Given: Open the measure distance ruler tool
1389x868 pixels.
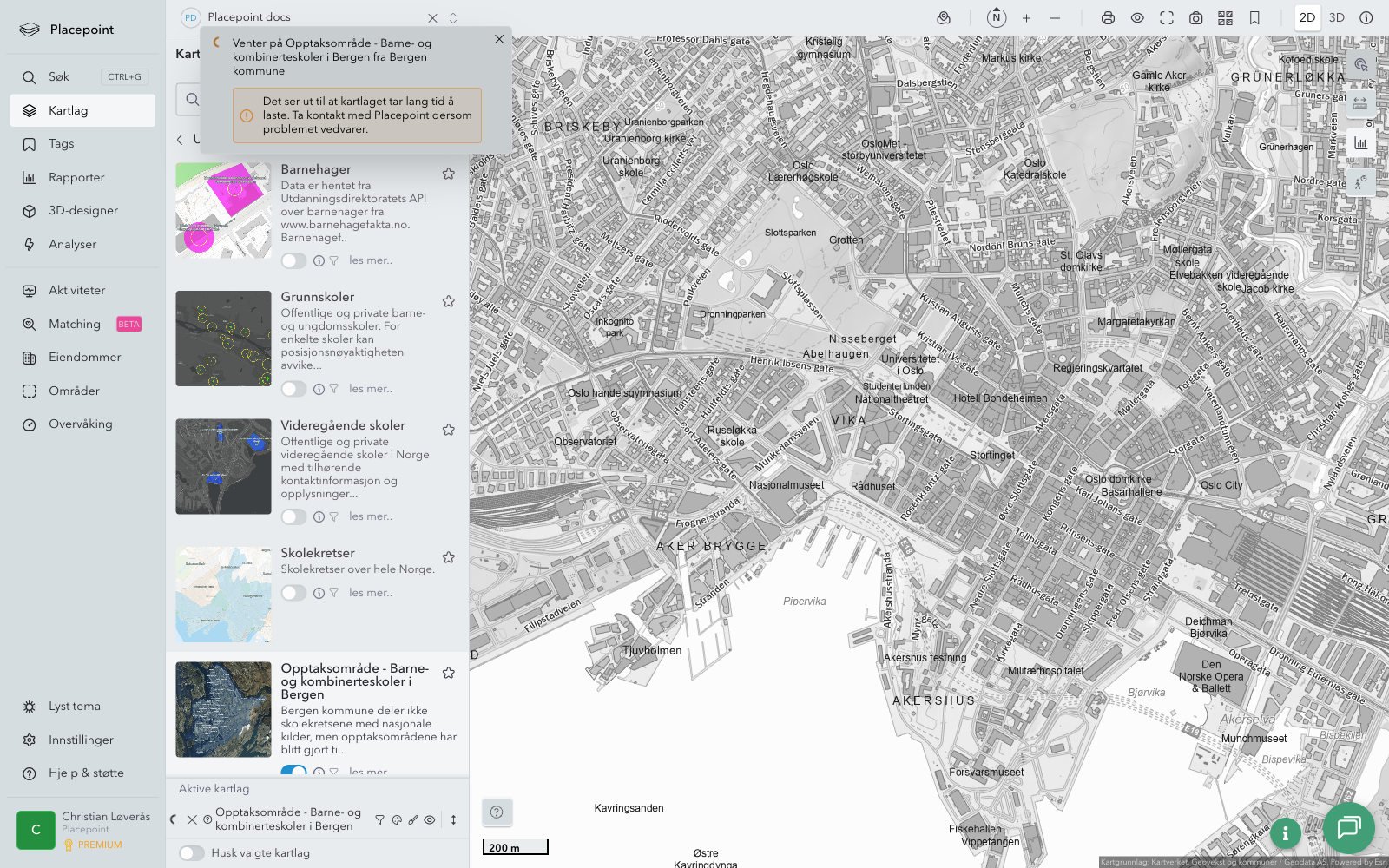Looking at the screenshot, I should [x=1359, y=103].
